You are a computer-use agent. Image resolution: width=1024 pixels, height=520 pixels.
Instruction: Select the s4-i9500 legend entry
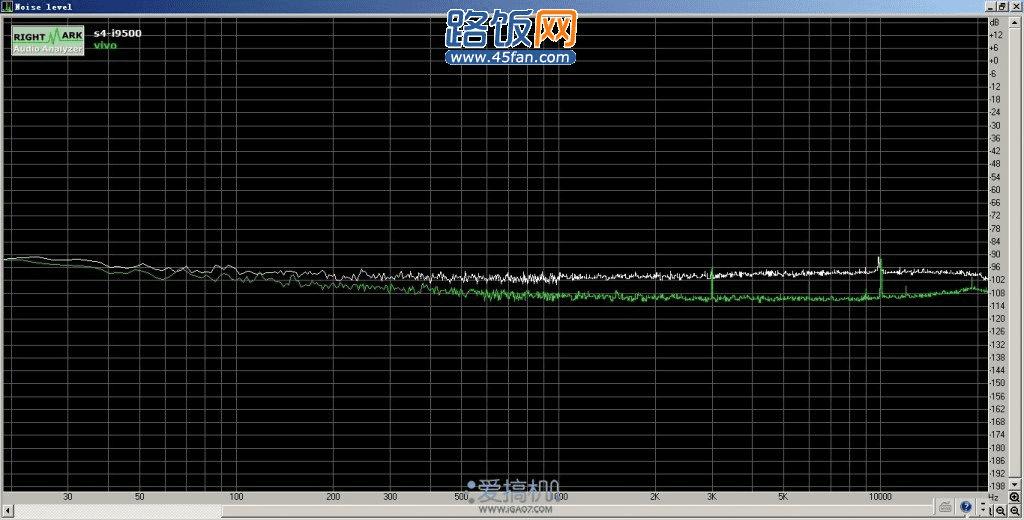[x=118, y=33]
